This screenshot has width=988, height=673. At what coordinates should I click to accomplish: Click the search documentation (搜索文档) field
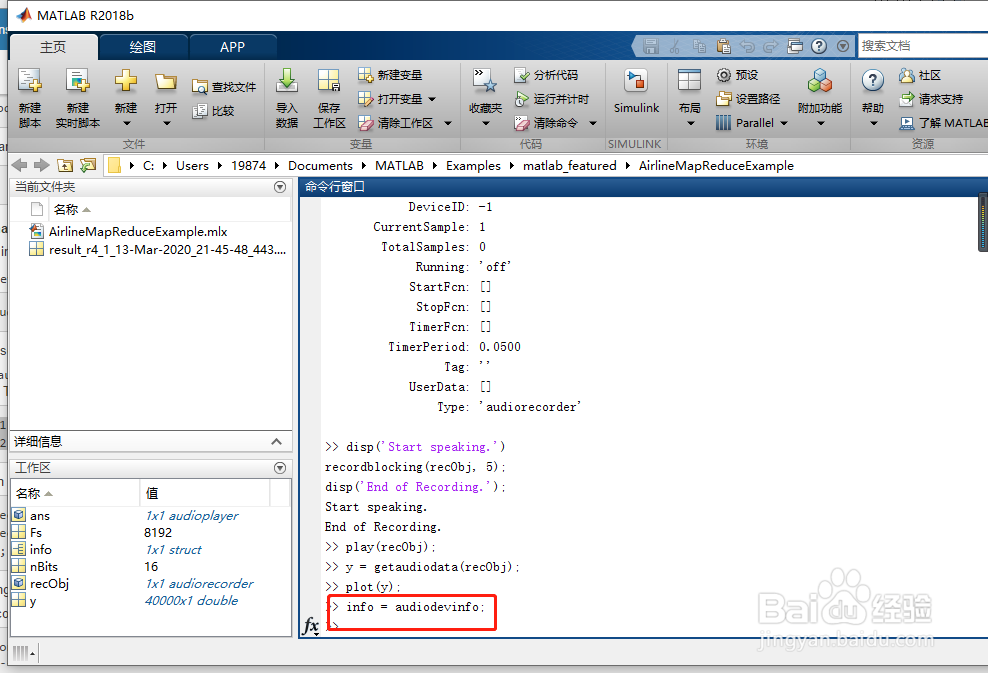[924, 46]
